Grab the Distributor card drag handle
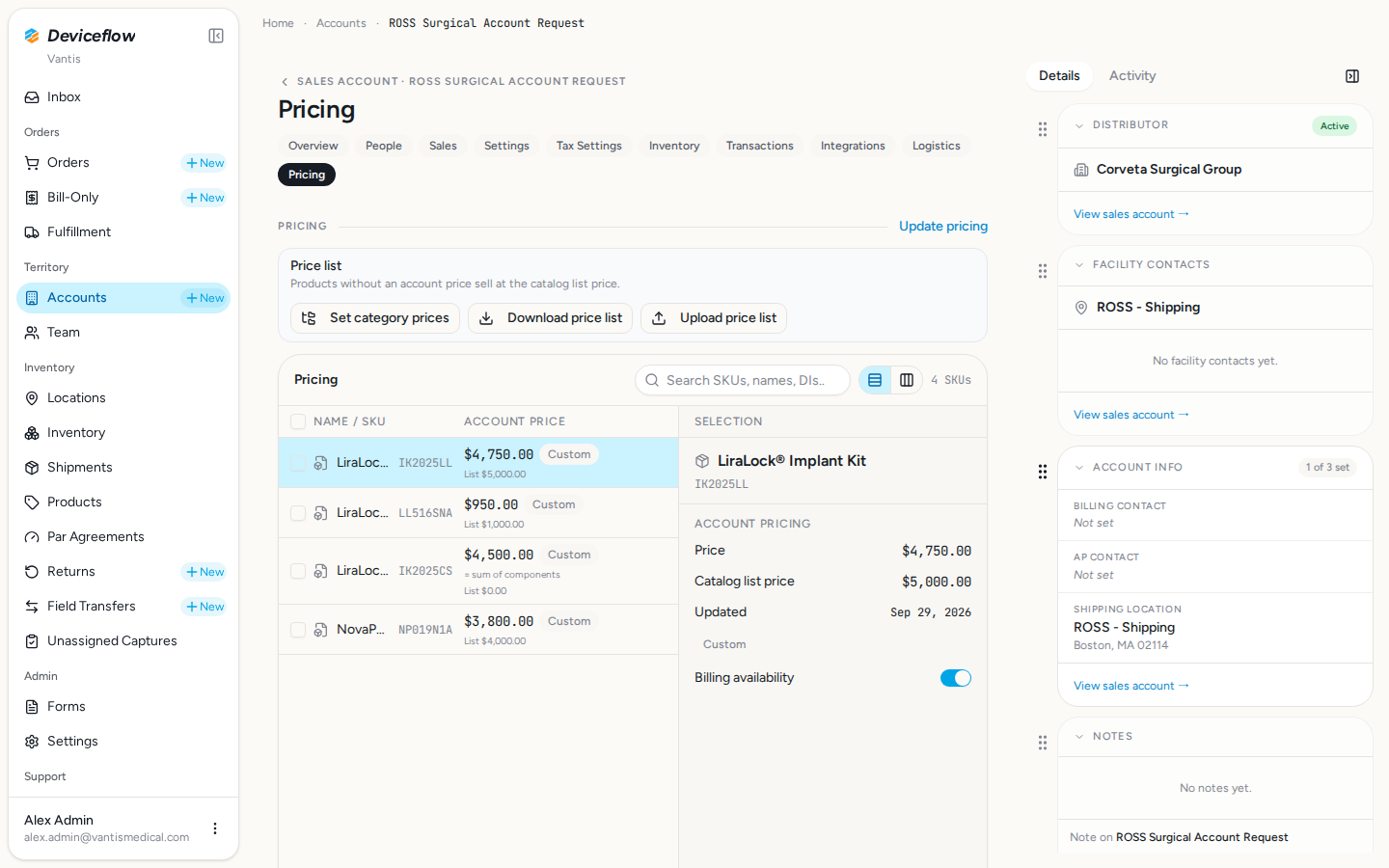This screenshot has width=1389, height=868. (1043, 128)
